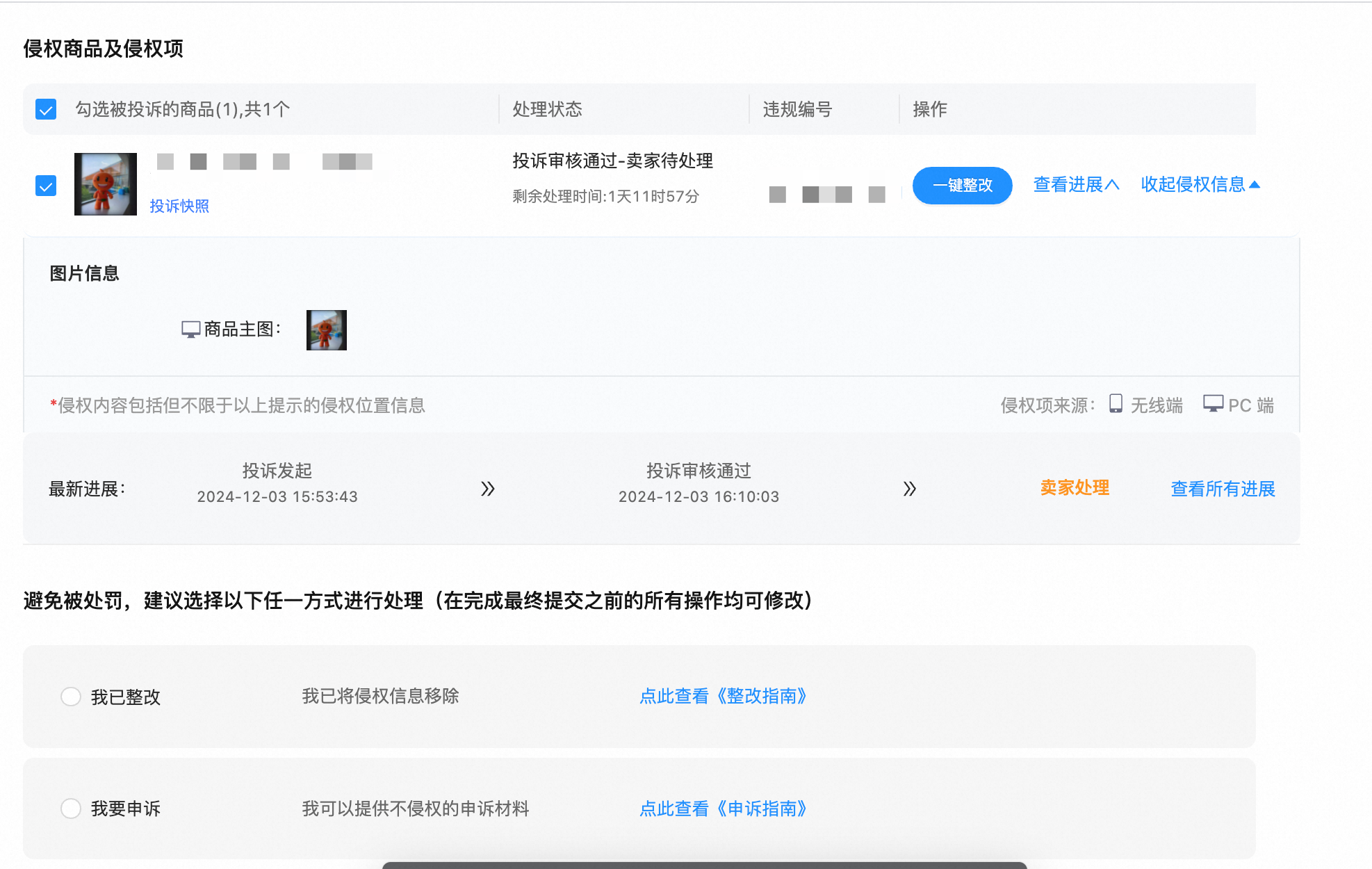Click the 投诉审核通过 timestamp 2024-12-03 16:10:03

click(699, 496)
